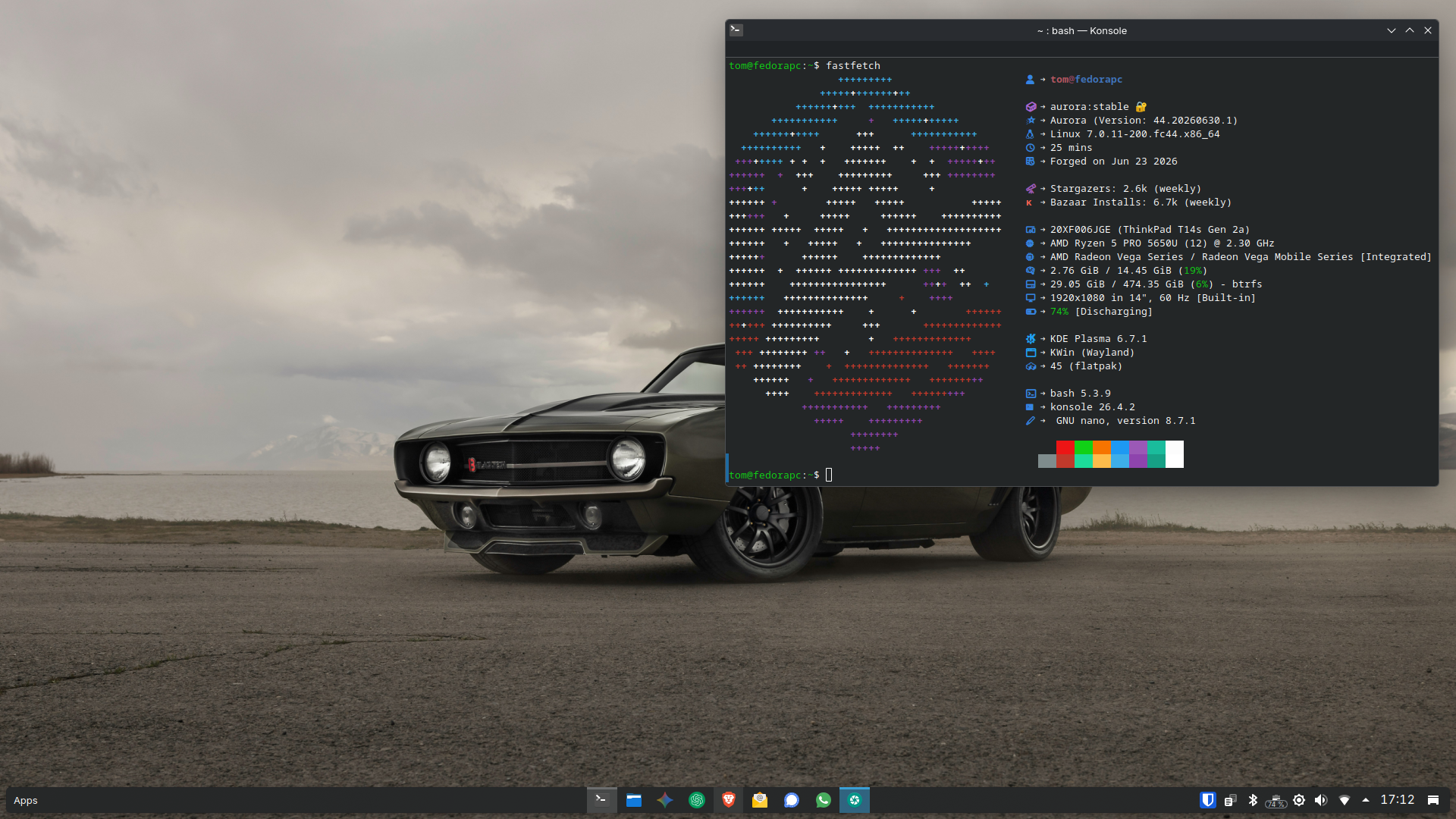Viewport: 1456px width, 819px height.
Task: Open the ChatGPT app in taskbar
Action: tap(697, 800)
